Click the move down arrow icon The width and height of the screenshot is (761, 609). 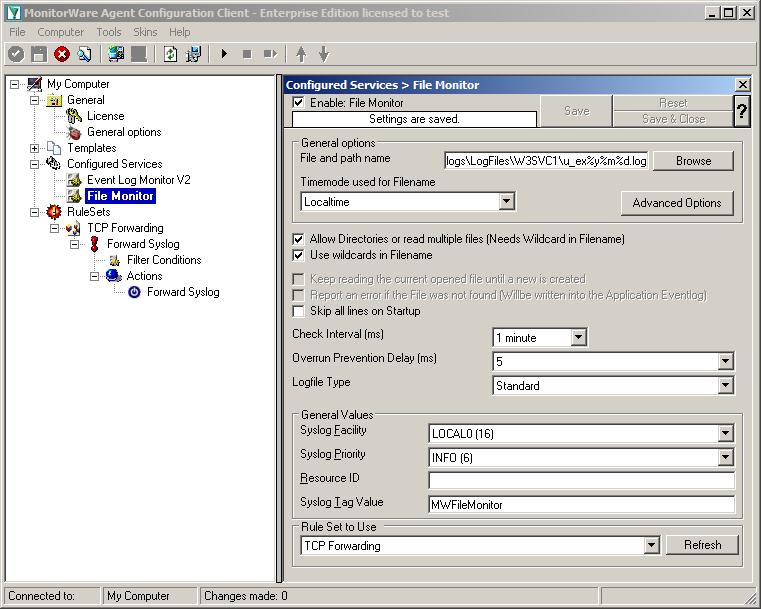pyautogui.click(x=324, y=54)
